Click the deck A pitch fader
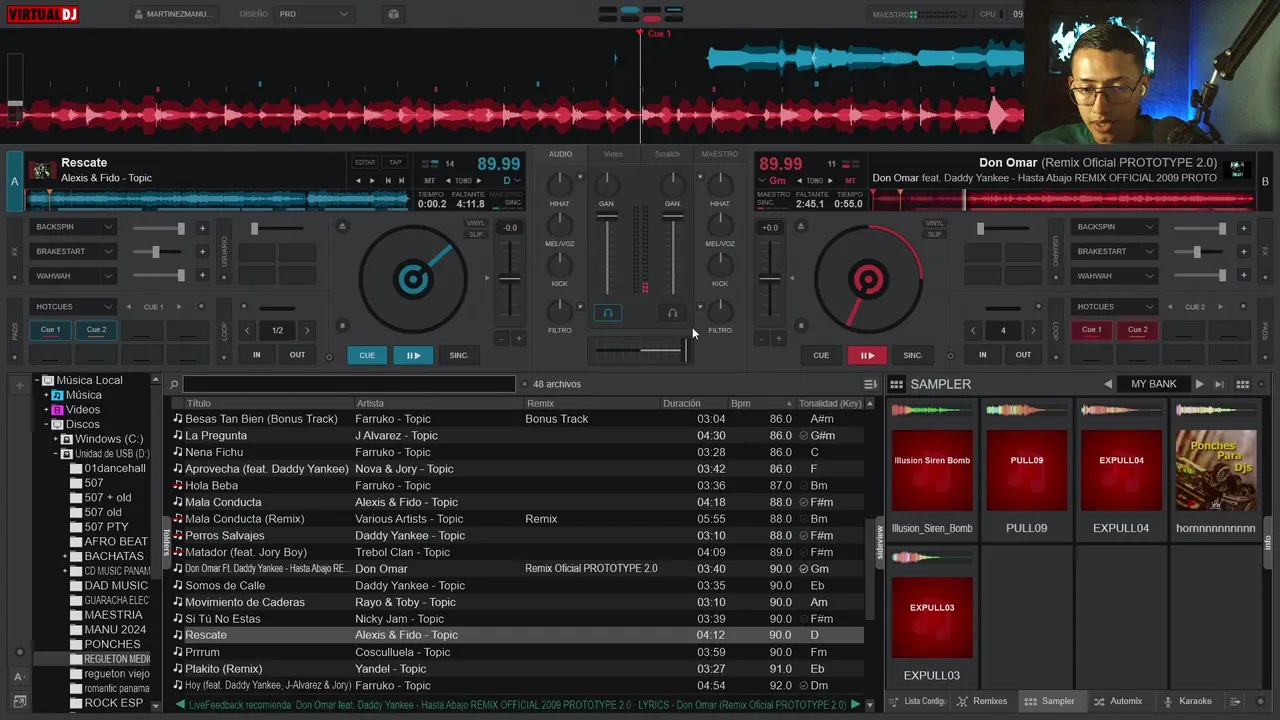This screenshot has height=720, width=1280. point(510,280)
